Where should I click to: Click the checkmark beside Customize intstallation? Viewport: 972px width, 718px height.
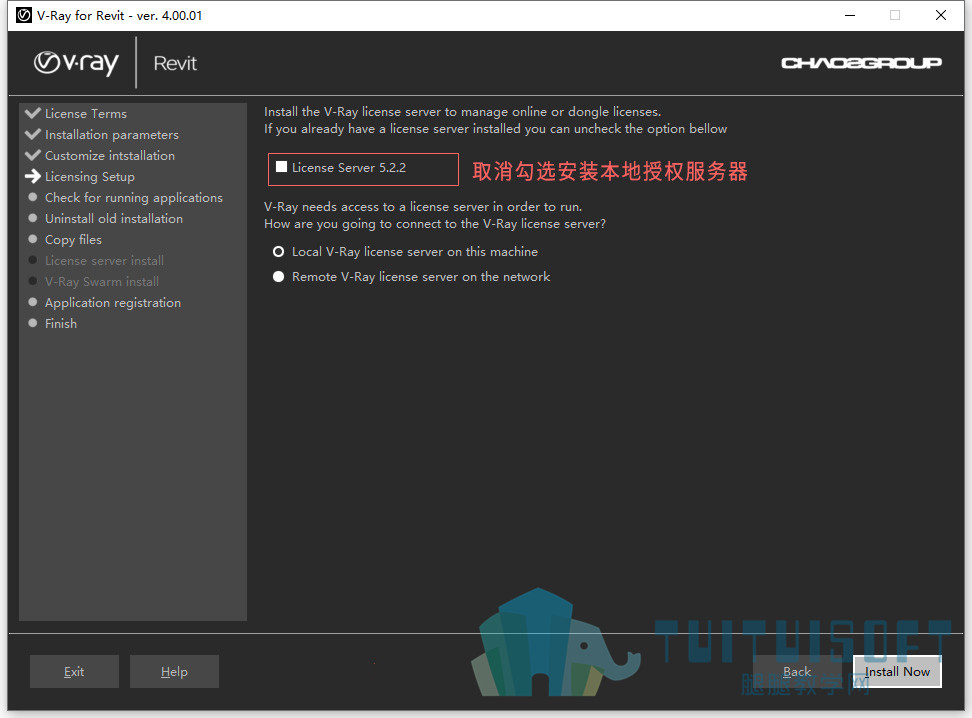point(33,155)
